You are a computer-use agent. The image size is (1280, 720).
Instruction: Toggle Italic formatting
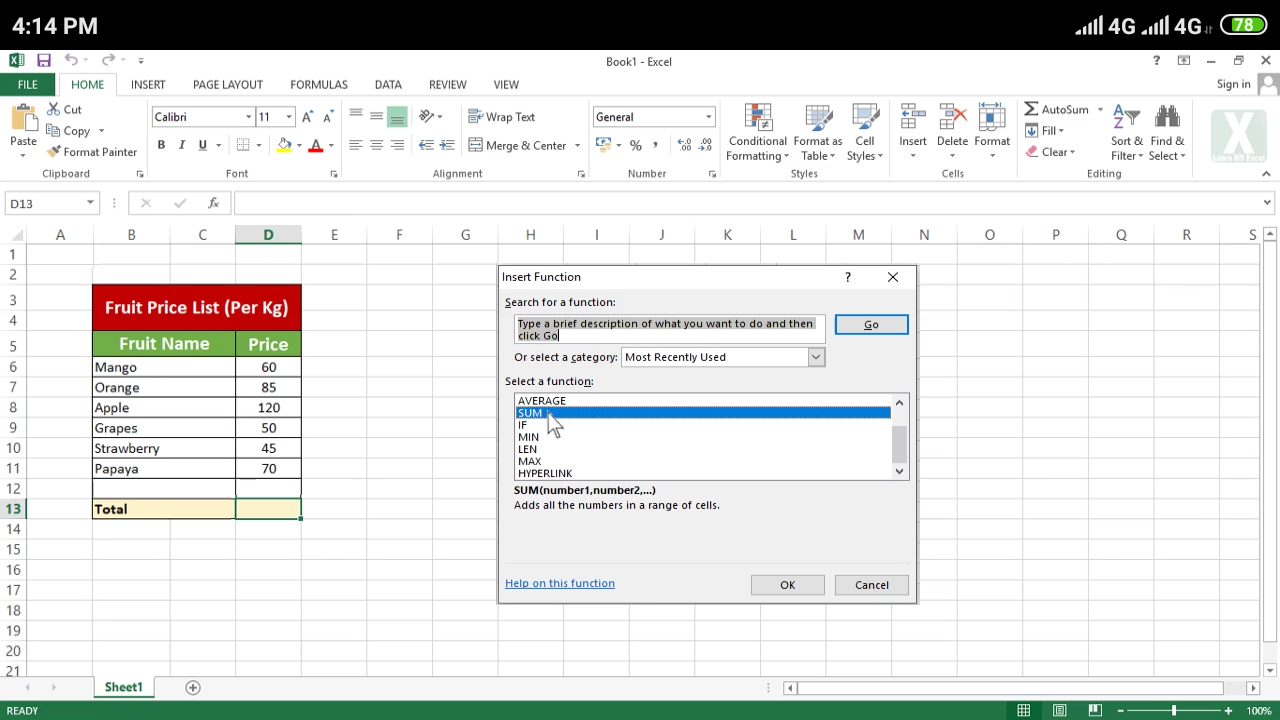pyautogui.click(x=182, y=145)
